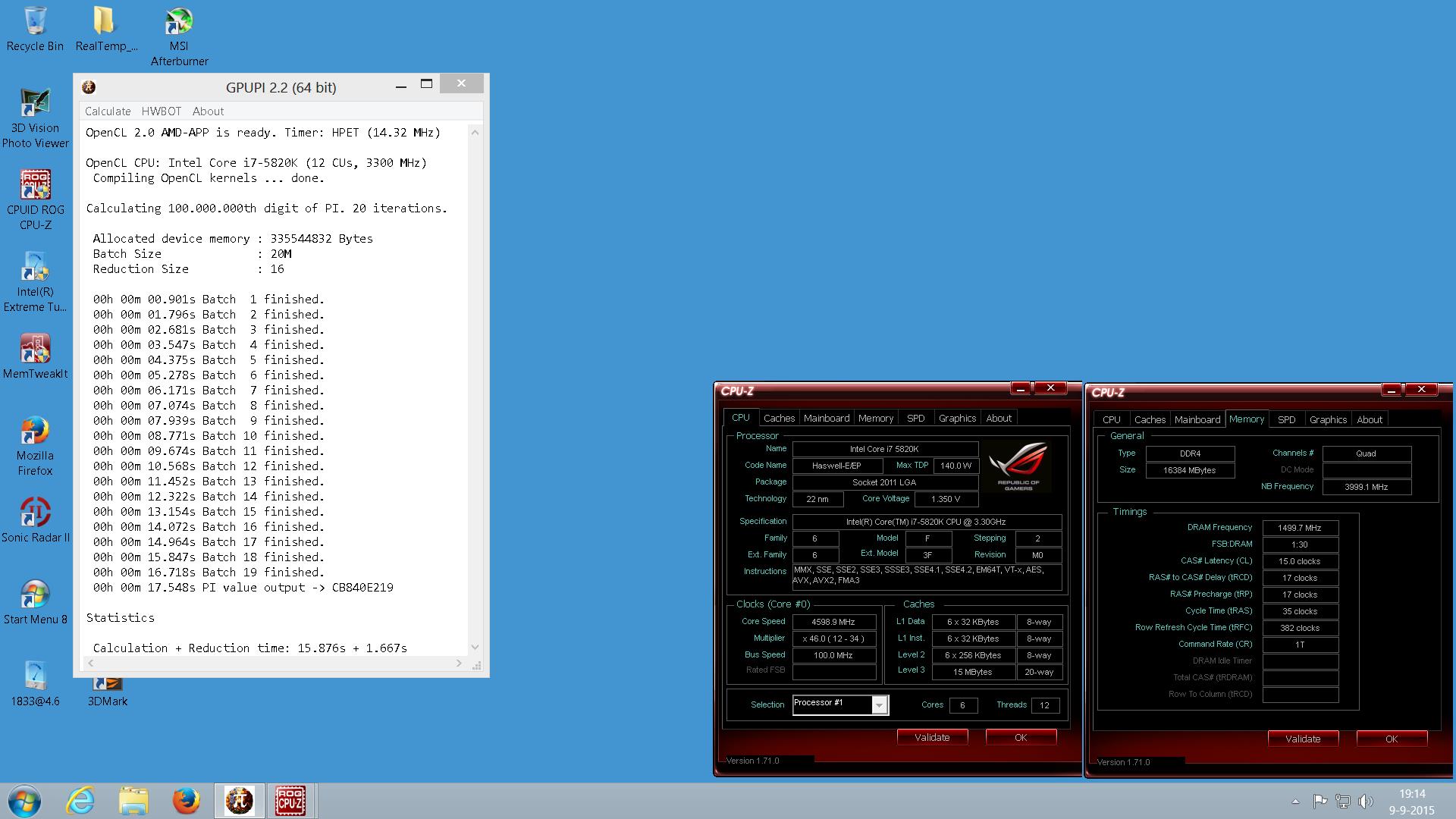Open Mozilla Firefox desktop shortcut

(x=35, y=446)
